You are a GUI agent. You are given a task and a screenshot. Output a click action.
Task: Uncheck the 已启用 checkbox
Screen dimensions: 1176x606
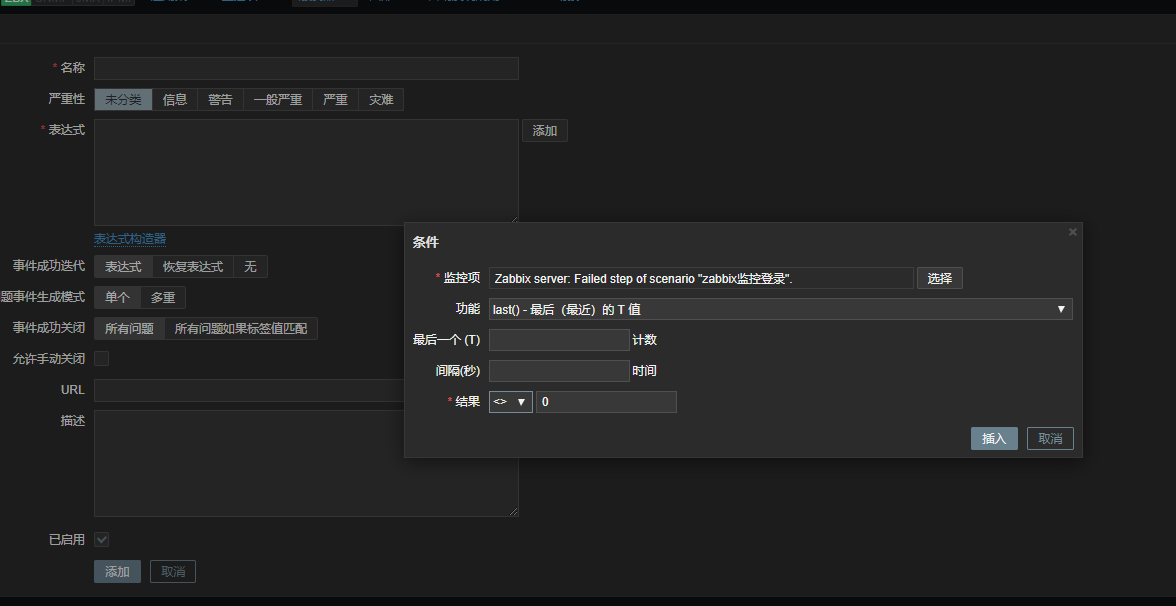tap(102, 540)
